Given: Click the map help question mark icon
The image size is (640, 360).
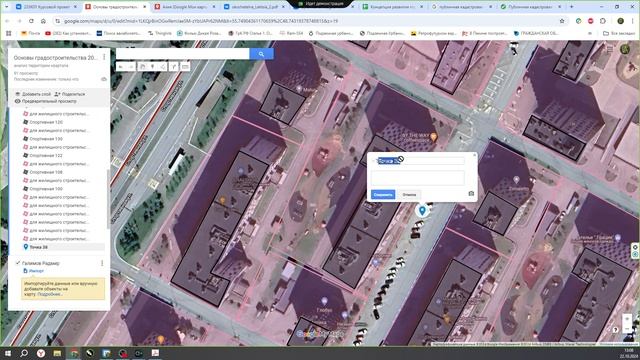Looking at the screenshot, I should coord(616,330).
